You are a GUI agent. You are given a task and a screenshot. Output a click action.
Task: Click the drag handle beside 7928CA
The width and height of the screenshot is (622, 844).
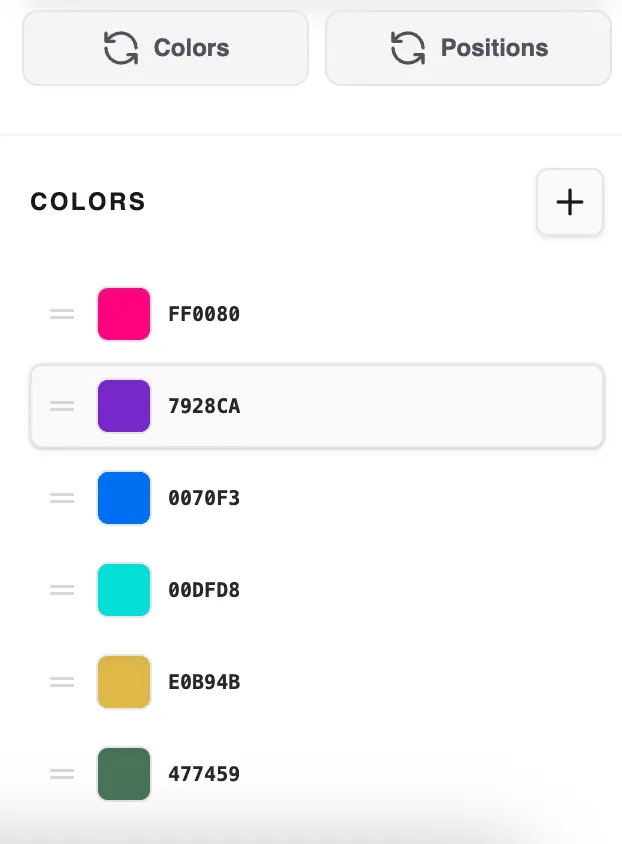[62, 406]
